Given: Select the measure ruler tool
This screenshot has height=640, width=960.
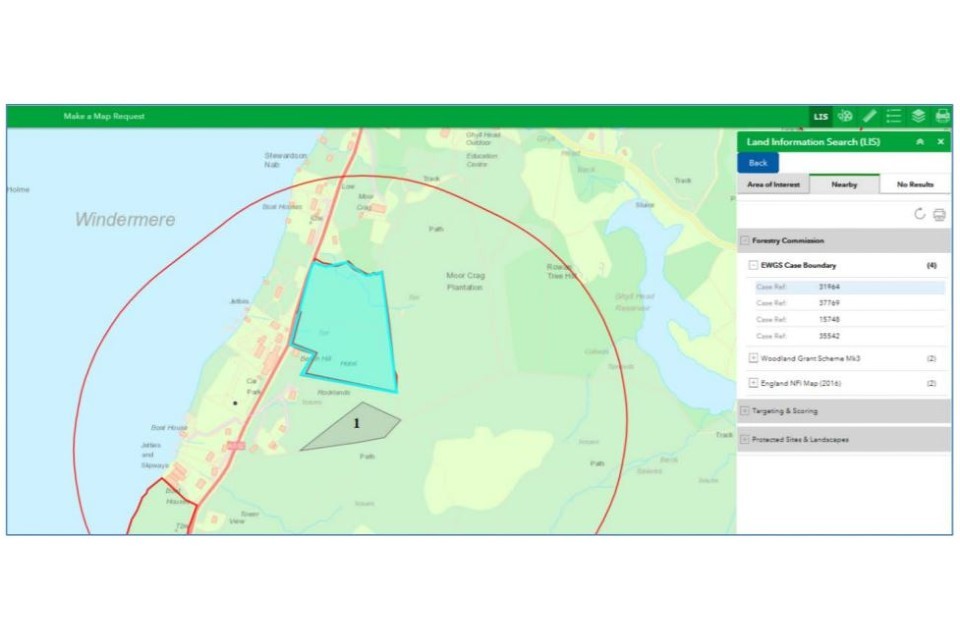Looking at the screenshot, I should coord(869,116).
